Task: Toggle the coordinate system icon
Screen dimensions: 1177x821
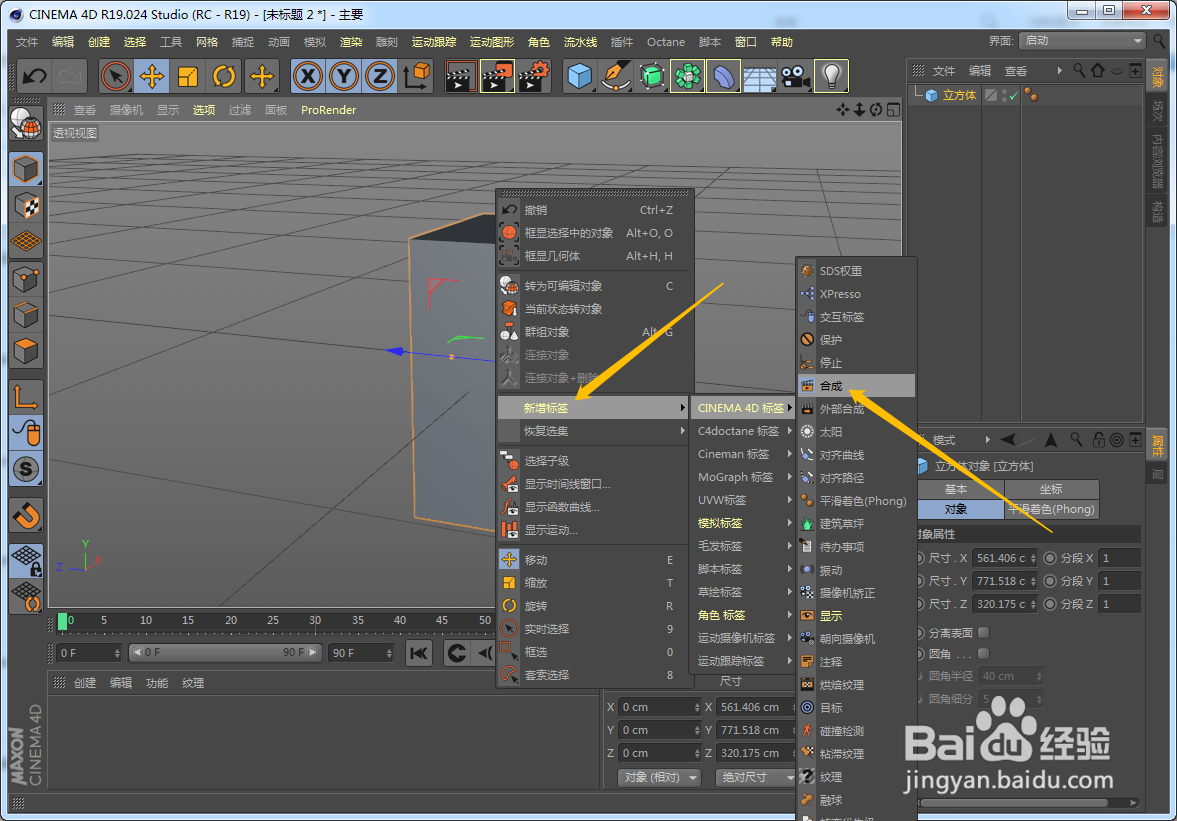Action: (417, 76)
